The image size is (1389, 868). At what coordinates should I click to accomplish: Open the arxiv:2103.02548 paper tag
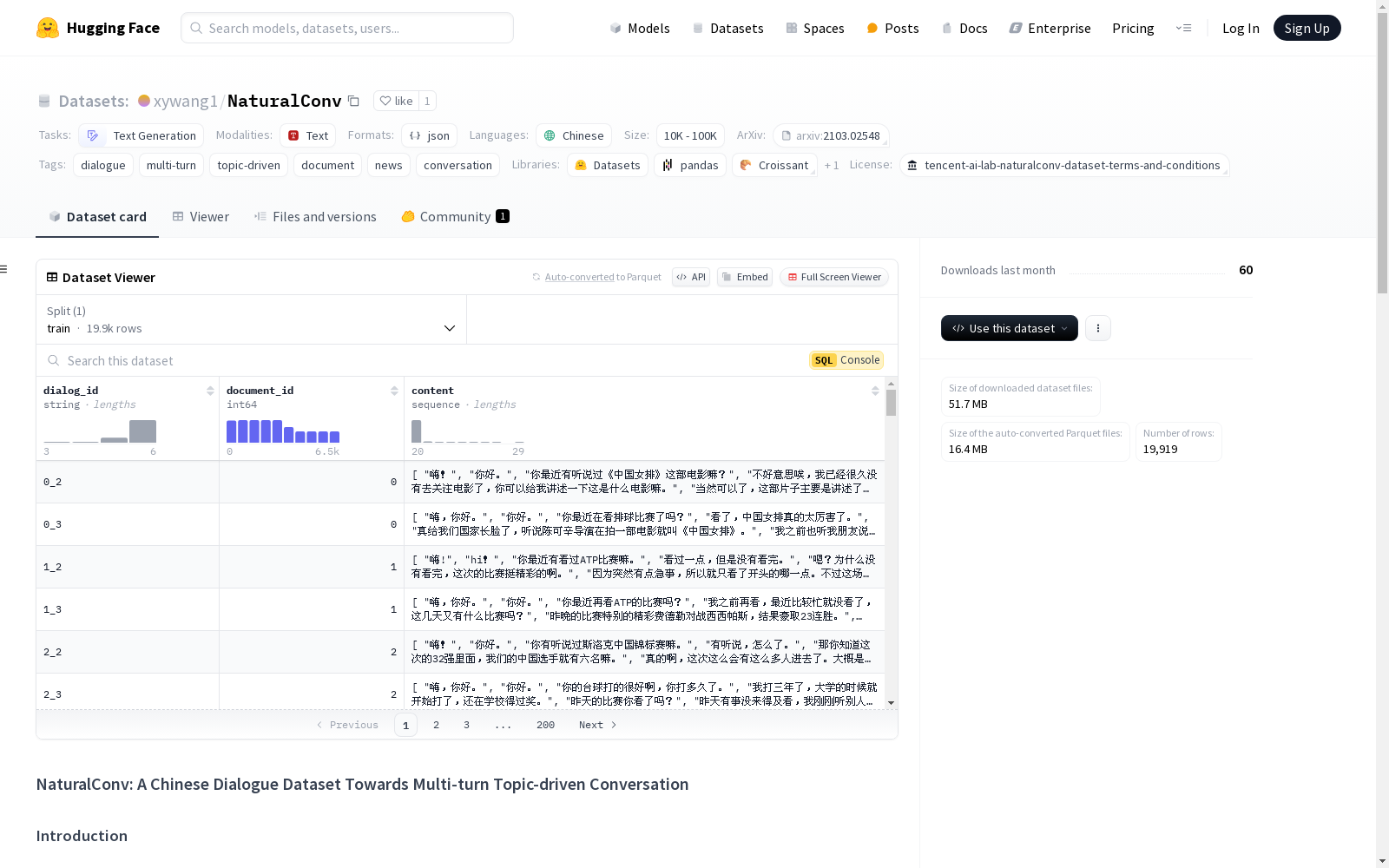click(831, 135)
